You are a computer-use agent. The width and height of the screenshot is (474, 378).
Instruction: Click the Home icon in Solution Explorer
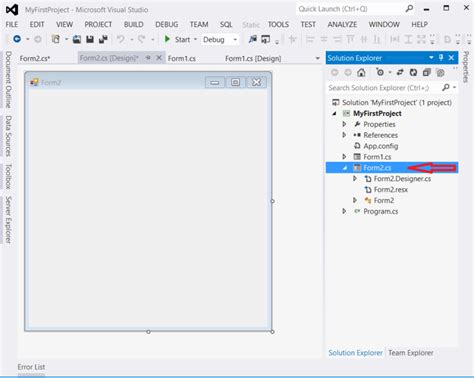[361, 72]
